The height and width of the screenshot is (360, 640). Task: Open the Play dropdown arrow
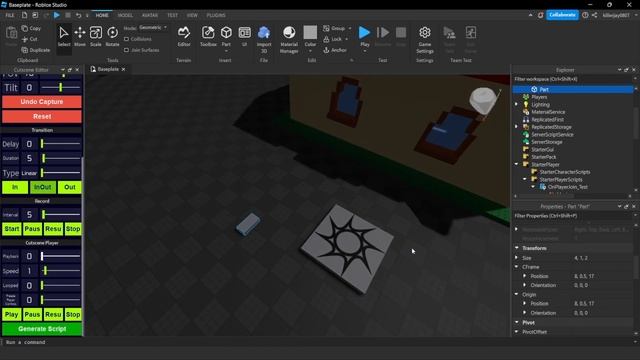click(364, 51)
